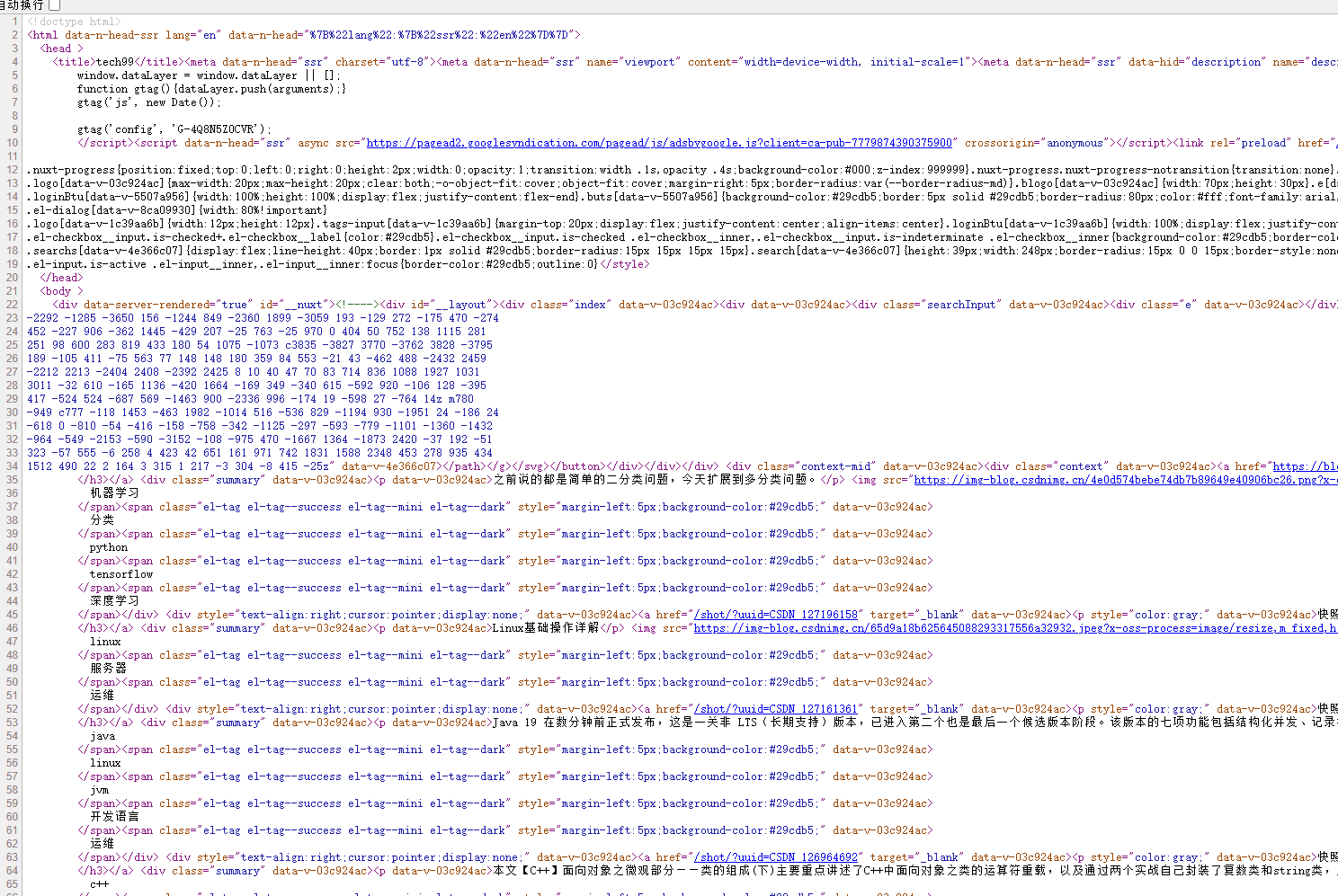Click the .el-input.is-active CSS rule line
Viewport: 1338px width, 896px height.
tap(338, 264)
